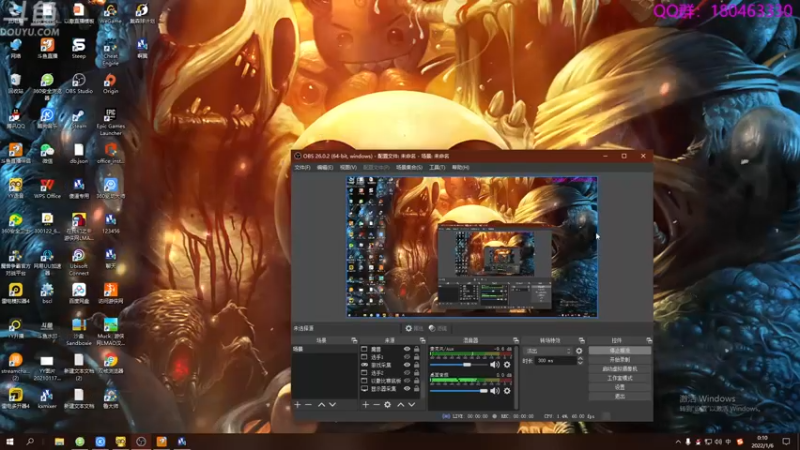Viewport: 800px width, 450px height.
Task: Pop out the Controls dock panel
Action: (x=649, y=340)
